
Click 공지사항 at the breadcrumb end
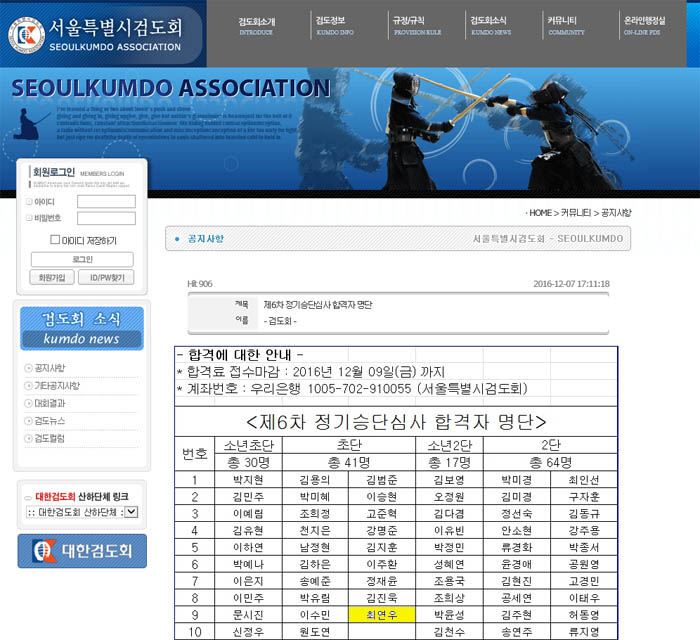(x=616, y=213)
